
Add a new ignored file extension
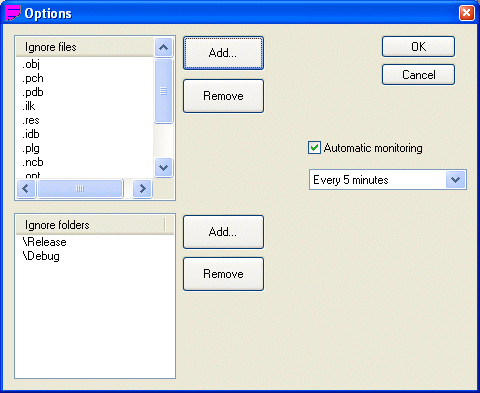(x=223, y=53)
